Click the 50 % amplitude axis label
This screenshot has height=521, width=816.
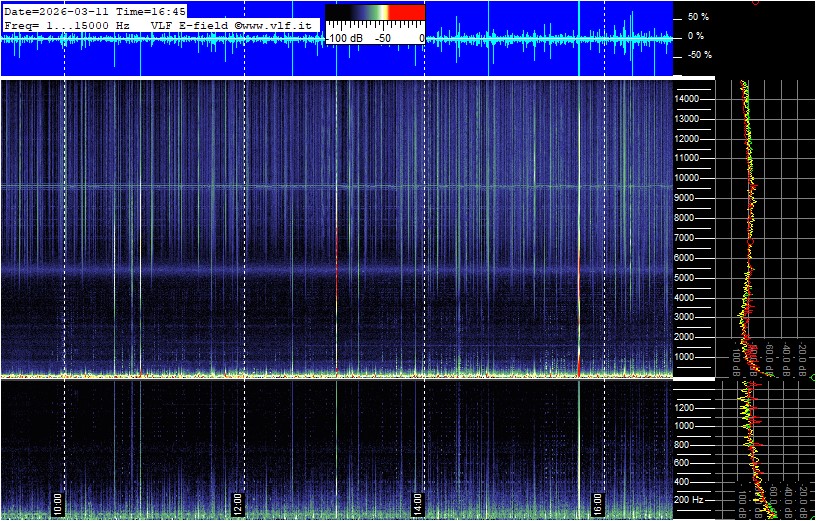697,17
